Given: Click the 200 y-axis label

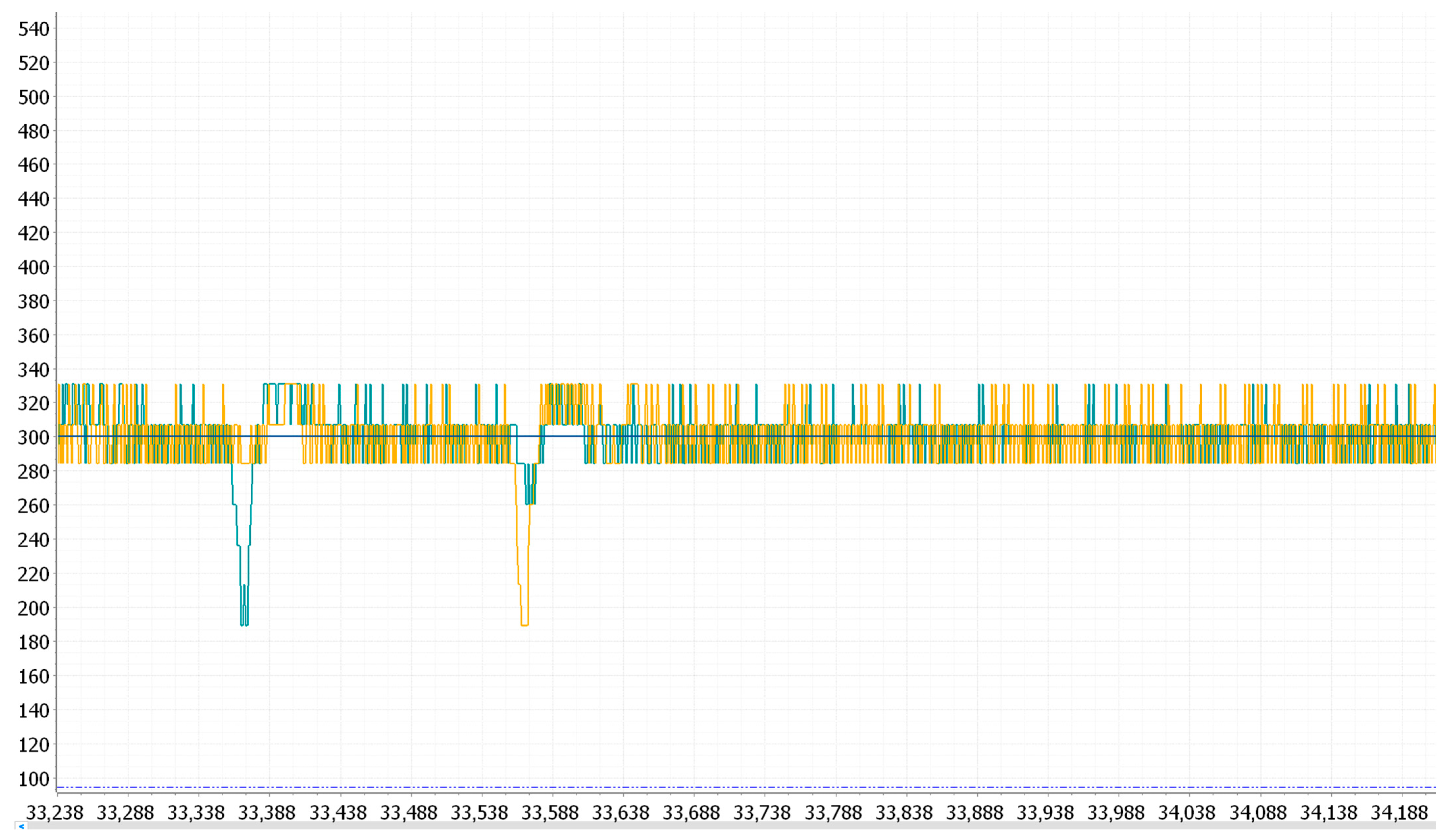Looking at the screenshot, I should click(x=34, y=608).
